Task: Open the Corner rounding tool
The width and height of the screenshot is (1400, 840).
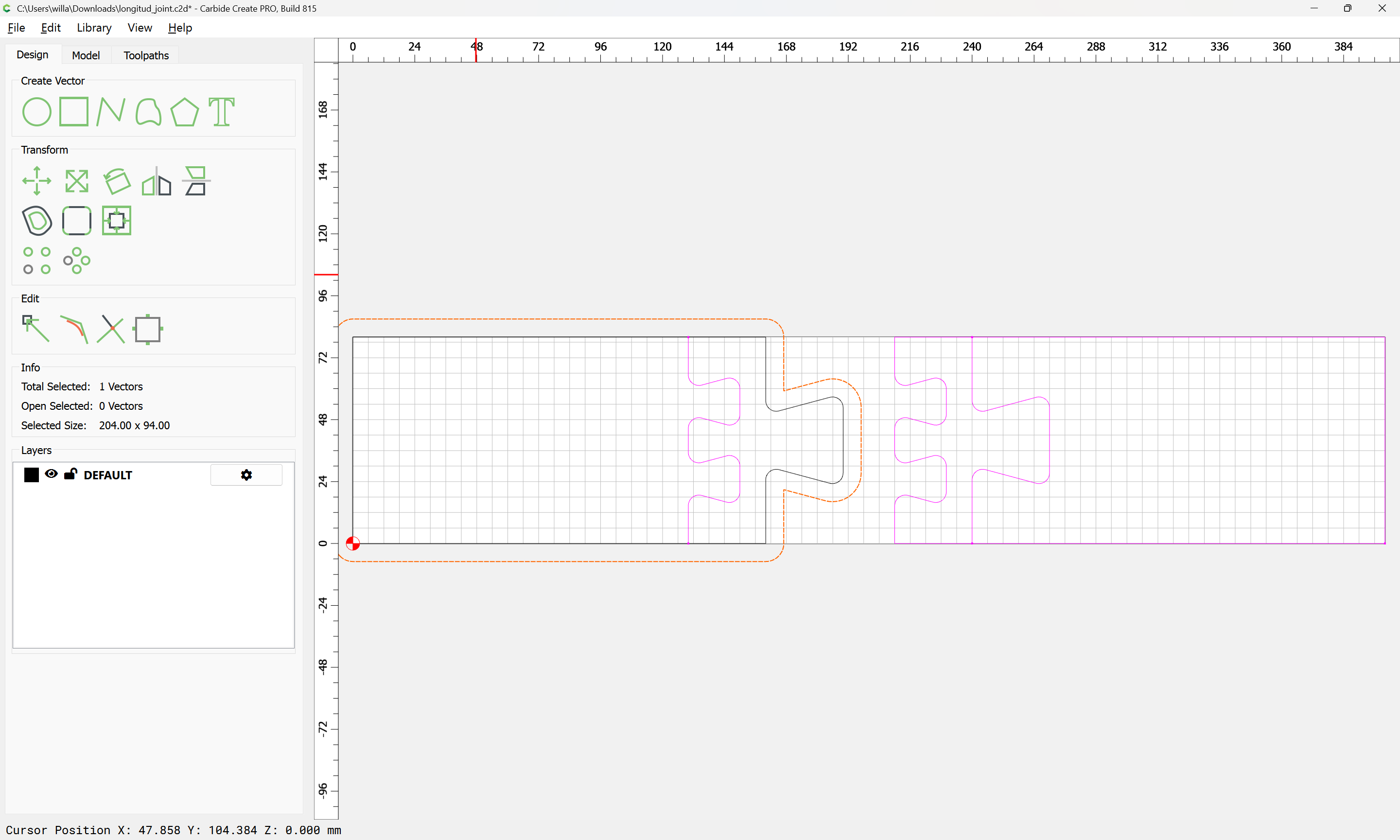Action: click(77, 221)
